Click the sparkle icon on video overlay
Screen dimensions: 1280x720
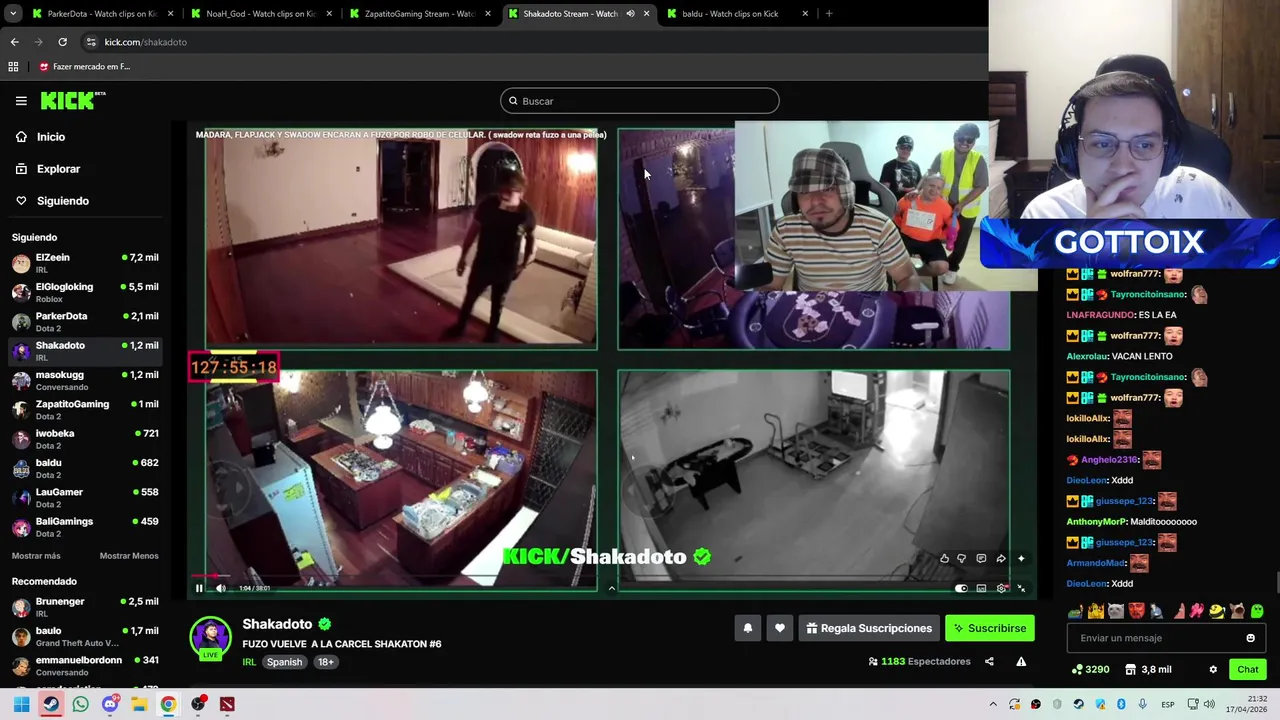pyautogui.click(x=1021, y=559)
